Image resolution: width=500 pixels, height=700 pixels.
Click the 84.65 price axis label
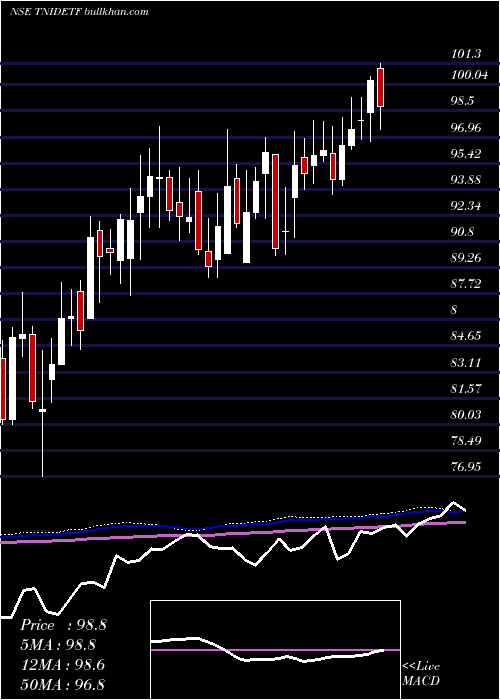[467, 335]
